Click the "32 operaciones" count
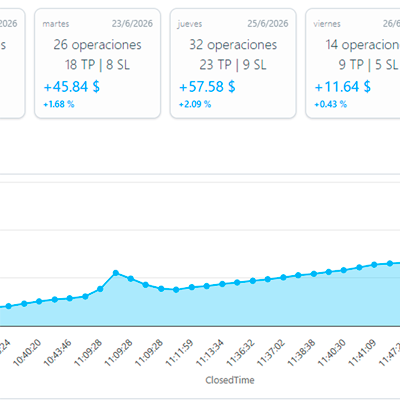 coord(233,45)
